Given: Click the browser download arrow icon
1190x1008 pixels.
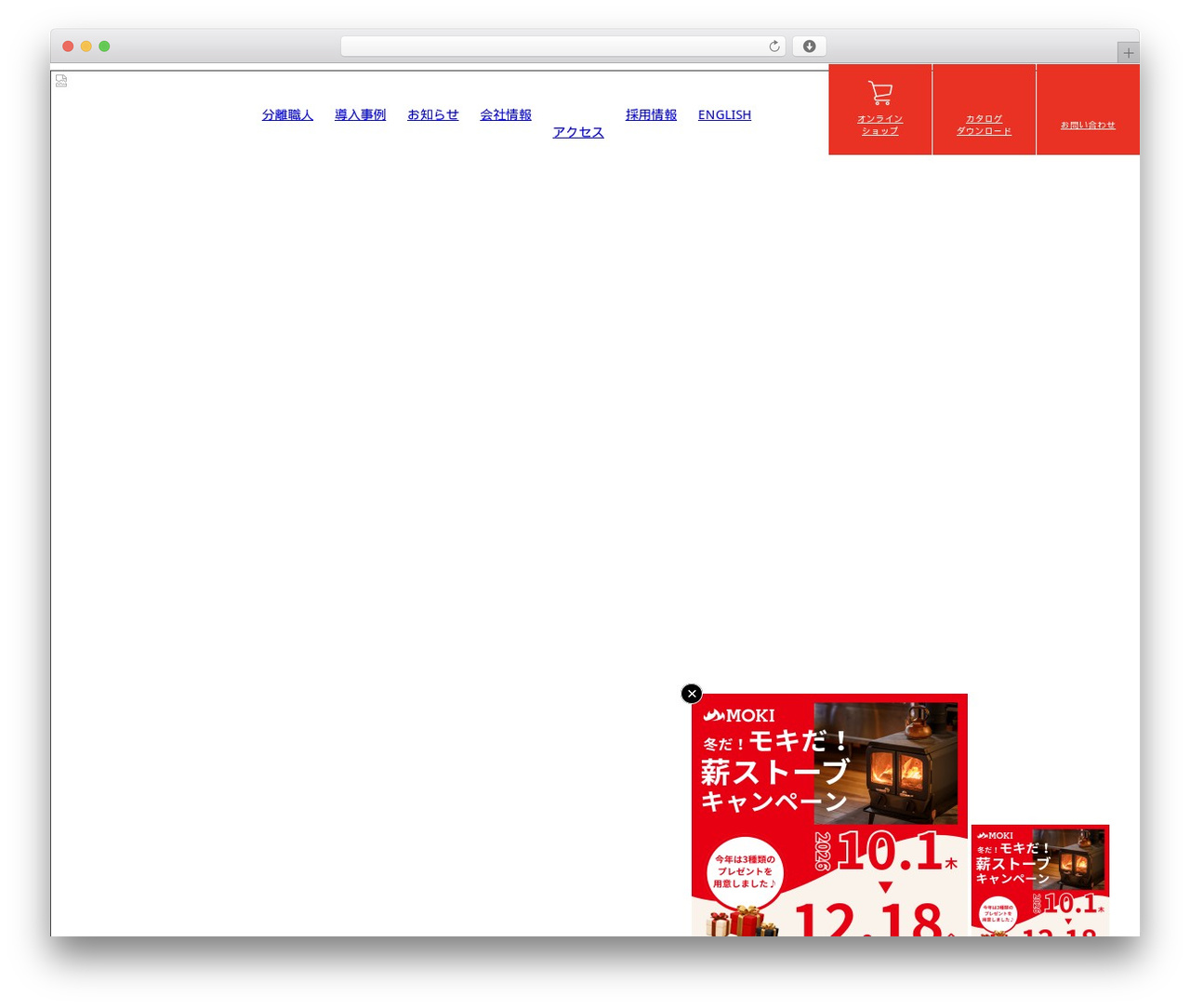Looking at the screenshot, I should coord(810,46).
